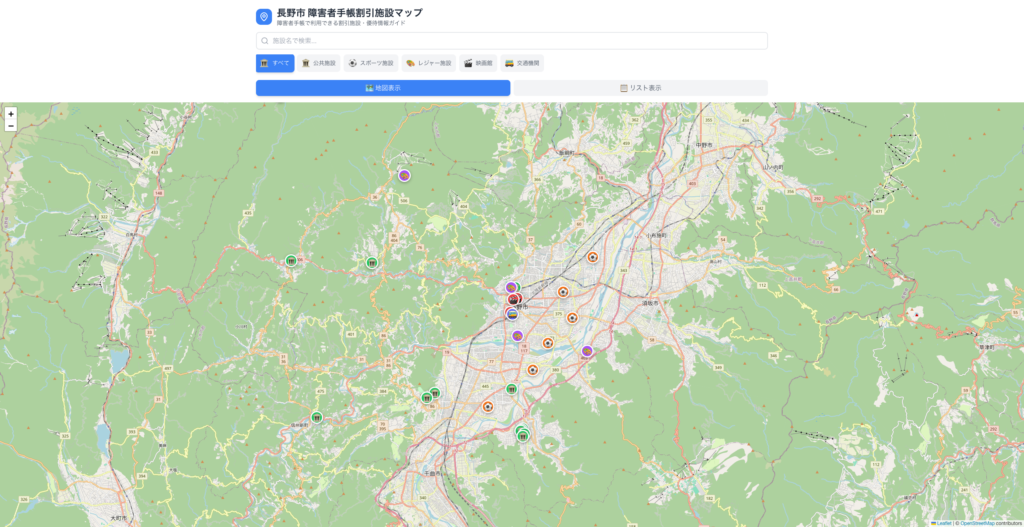Filter by レジャー施設 category
Screen dimensions: 1024x527
429,63
